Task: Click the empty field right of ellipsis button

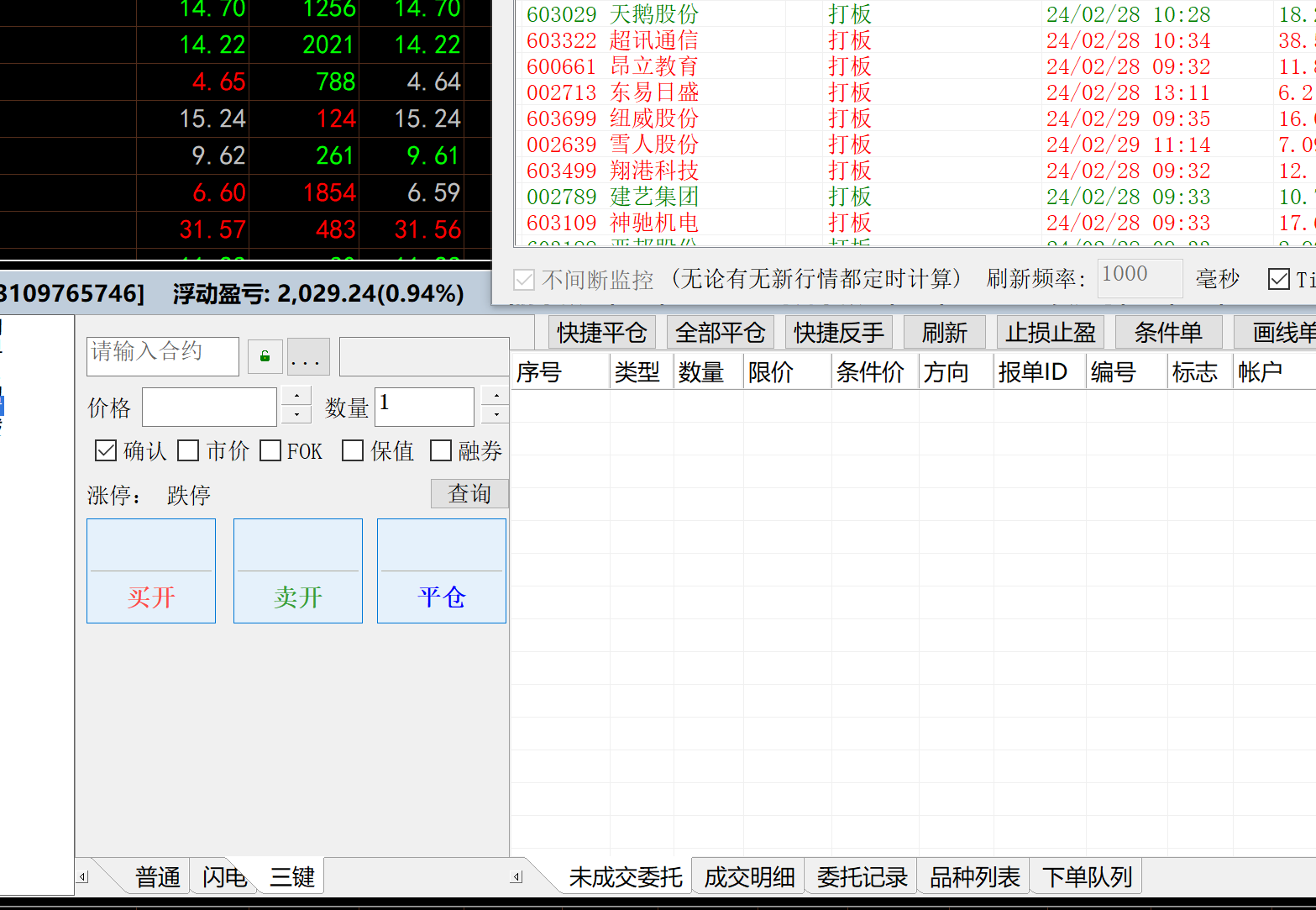Action: coord(424,356)
